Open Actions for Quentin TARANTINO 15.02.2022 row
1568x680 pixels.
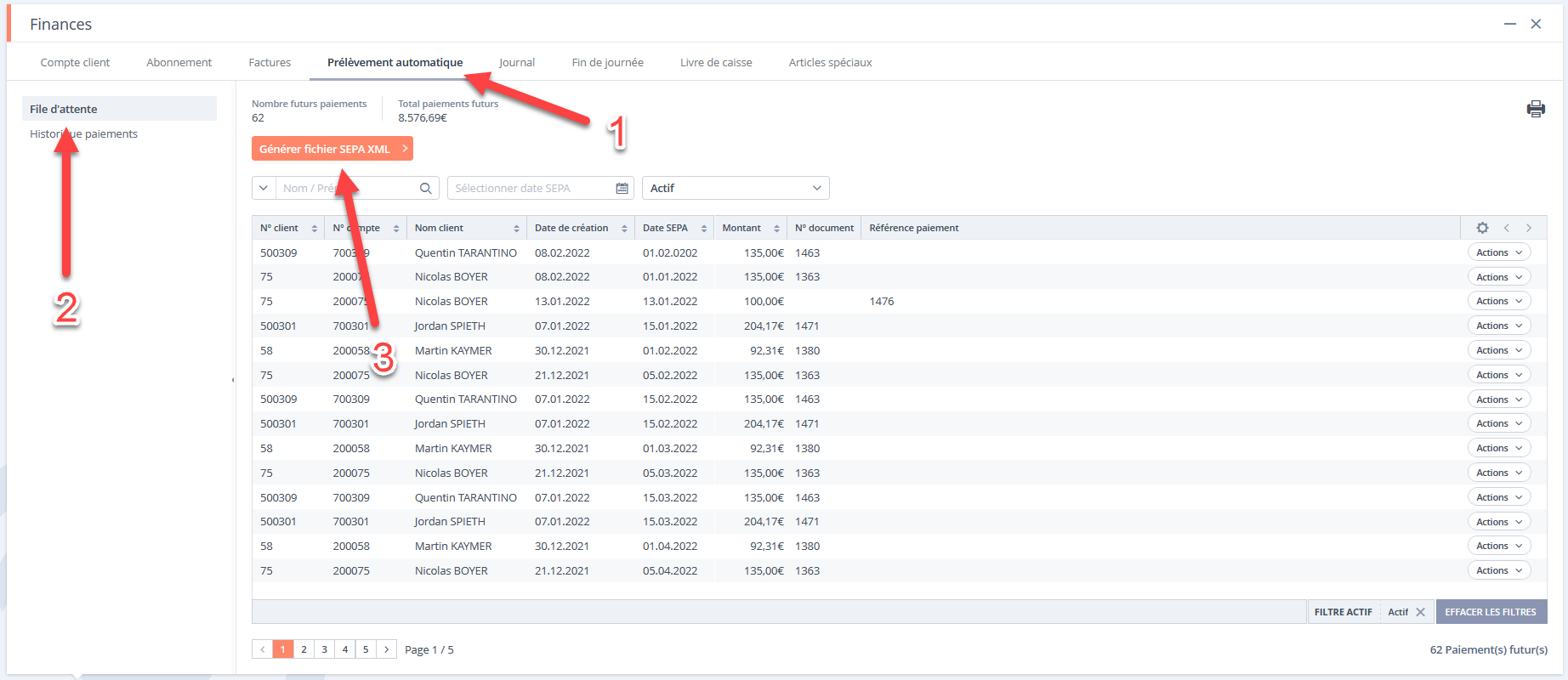pos(1499,399)
